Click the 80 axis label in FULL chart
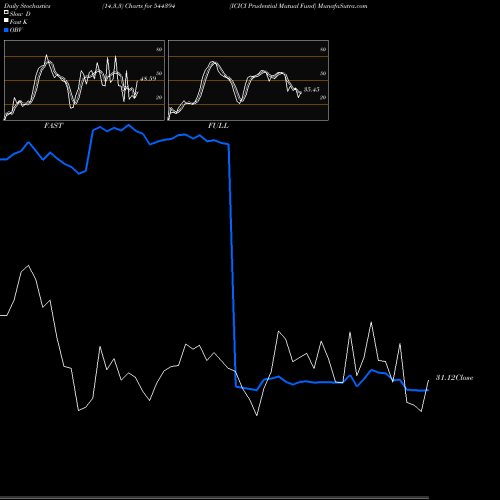500x500 pixels. point(323,49)
